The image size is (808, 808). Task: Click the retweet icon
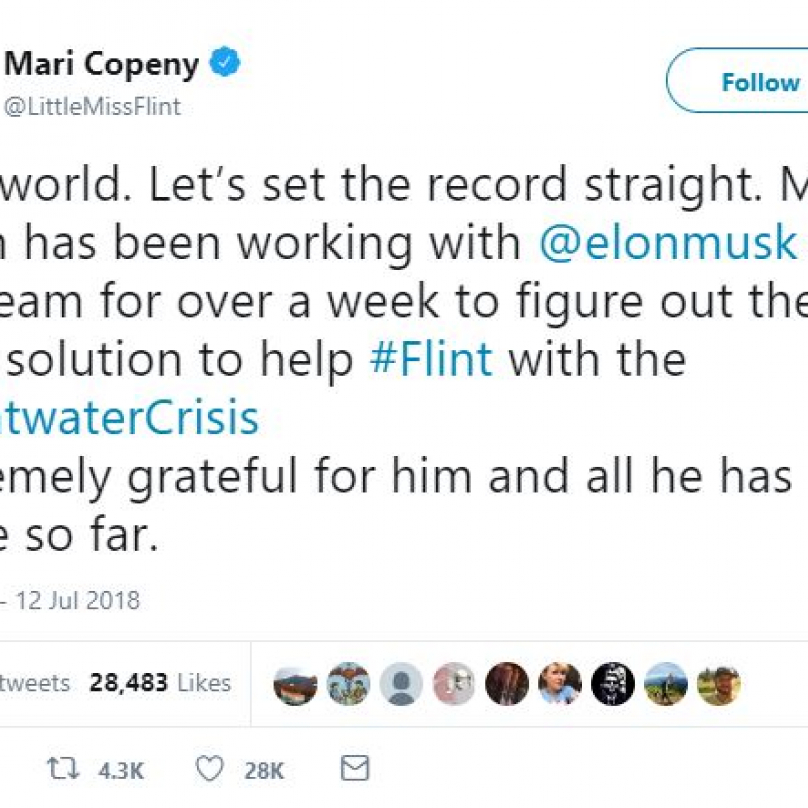tap(65, 769)
